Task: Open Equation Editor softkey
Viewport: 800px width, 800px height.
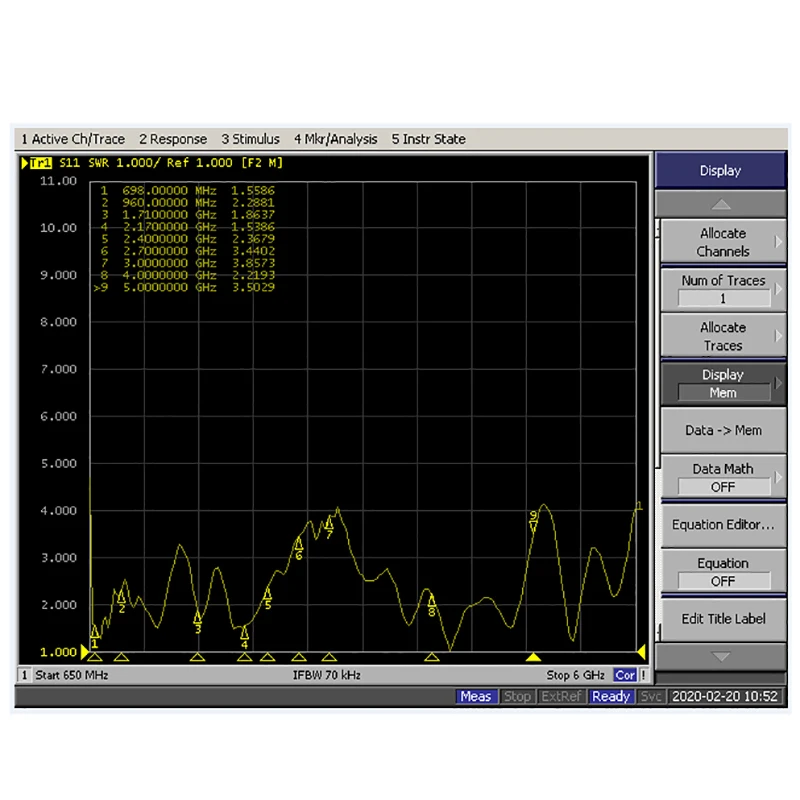Action: pyautogui.click(x=722, y=525)
